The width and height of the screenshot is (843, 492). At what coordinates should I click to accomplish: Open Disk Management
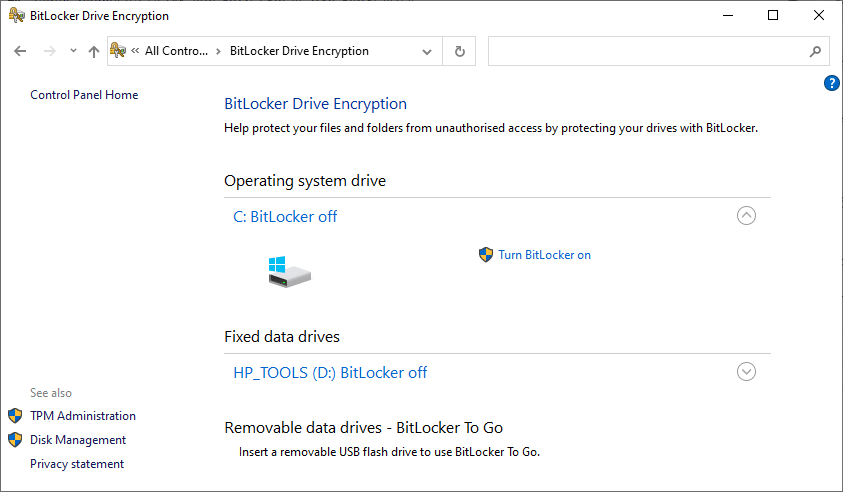tap(78, 440)
